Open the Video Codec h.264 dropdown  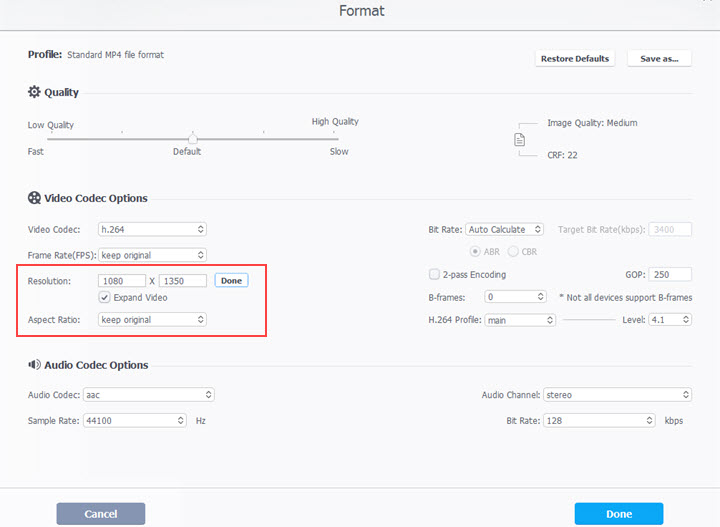point(152,229)
